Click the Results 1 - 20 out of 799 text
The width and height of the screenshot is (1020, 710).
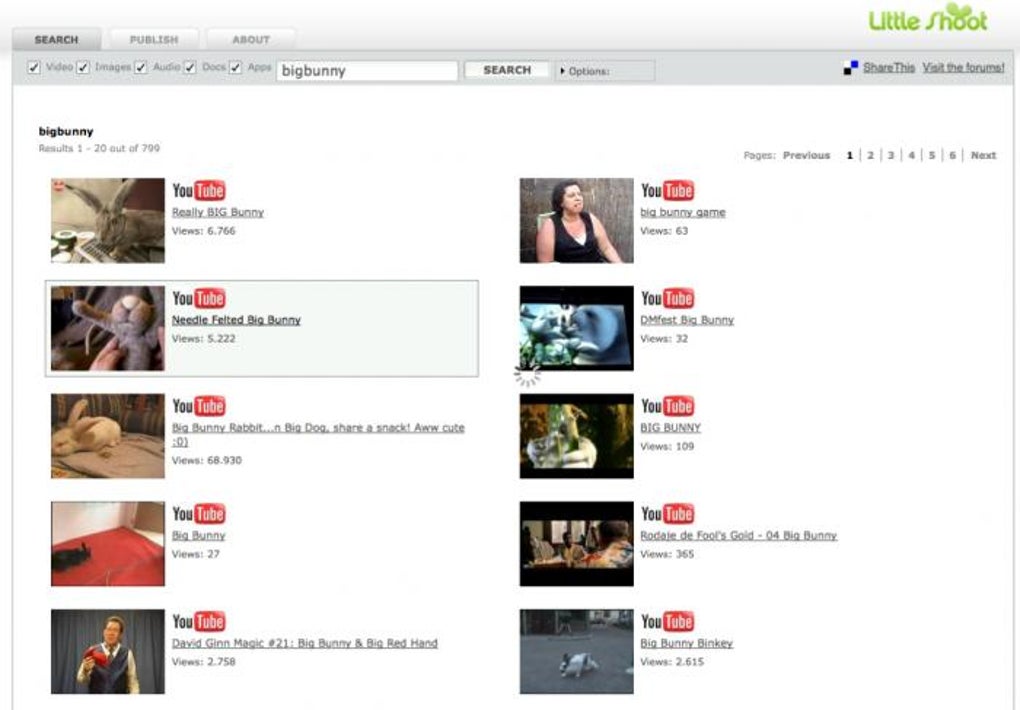99,148
